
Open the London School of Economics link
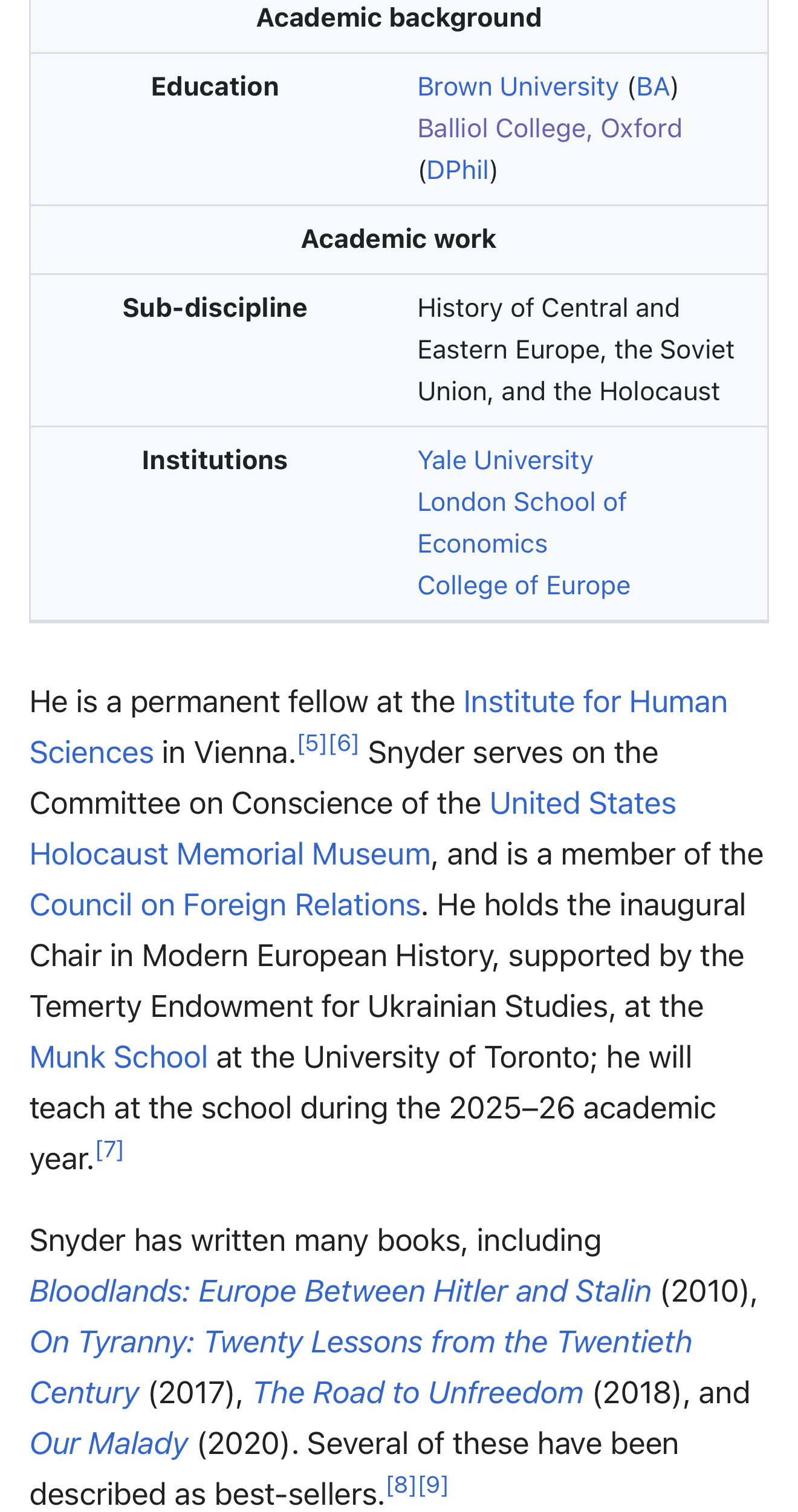[522, 523]
